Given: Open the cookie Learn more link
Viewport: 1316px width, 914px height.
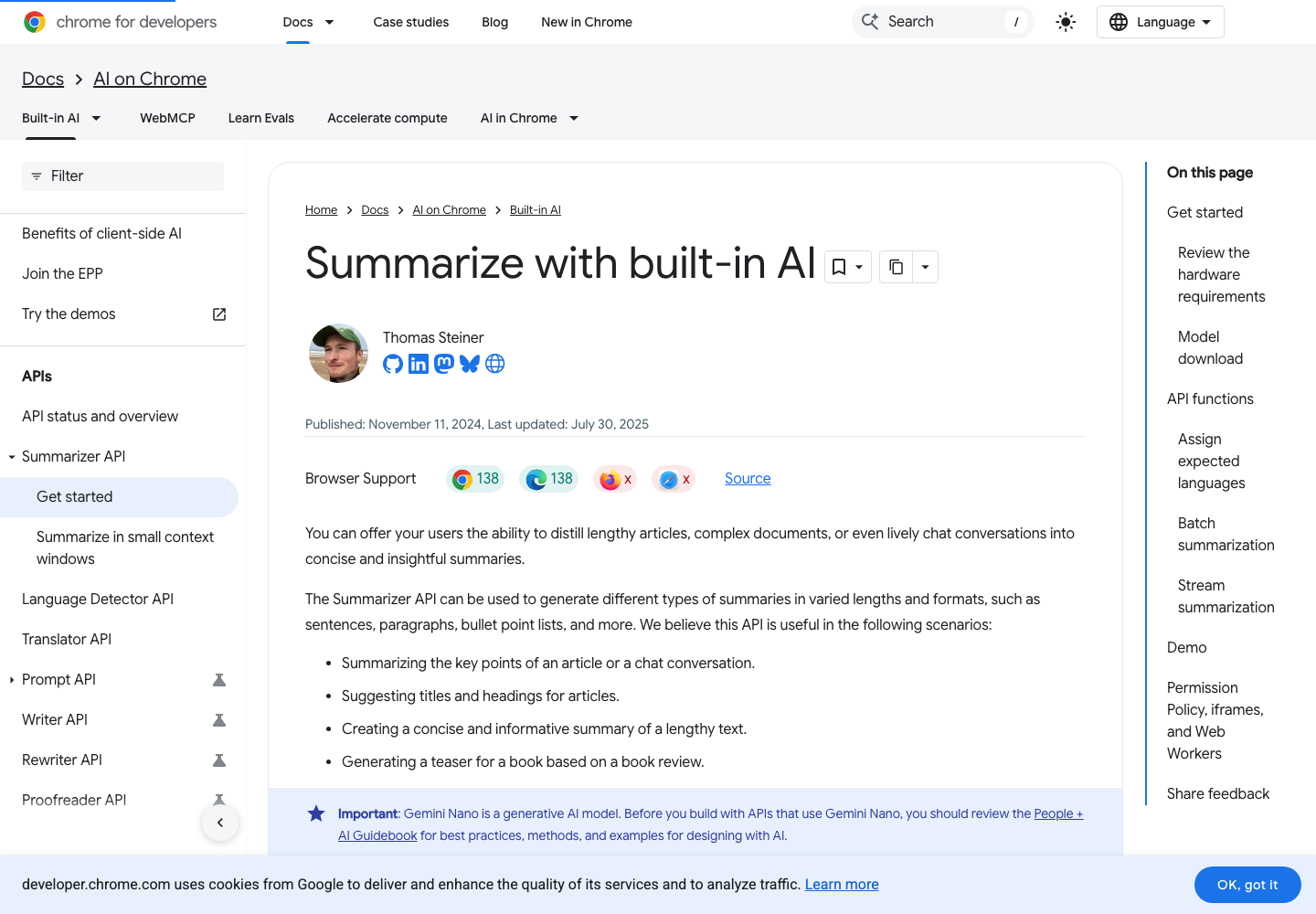Looking at the screenshot, I should pos(842,884).
